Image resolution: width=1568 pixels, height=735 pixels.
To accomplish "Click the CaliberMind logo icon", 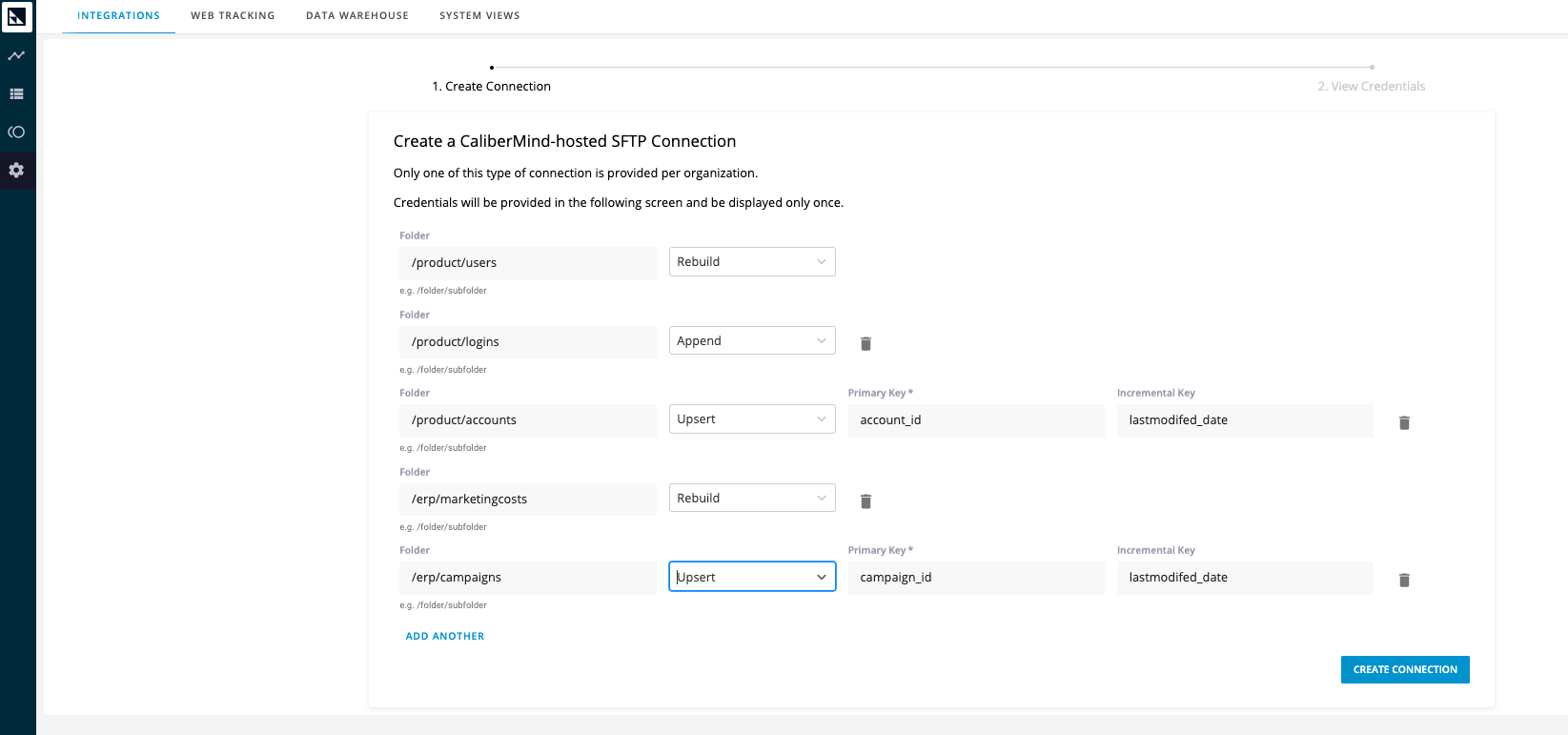I will tap(17, 16).
